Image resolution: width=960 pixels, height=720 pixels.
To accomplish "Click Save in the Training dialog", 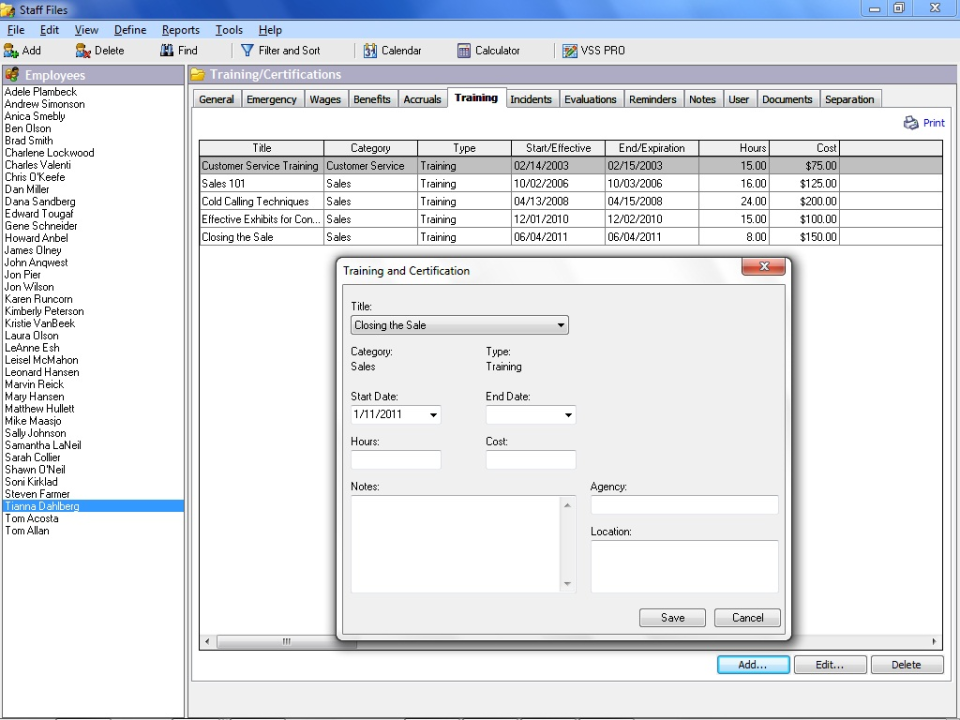I will coord(672,618).
